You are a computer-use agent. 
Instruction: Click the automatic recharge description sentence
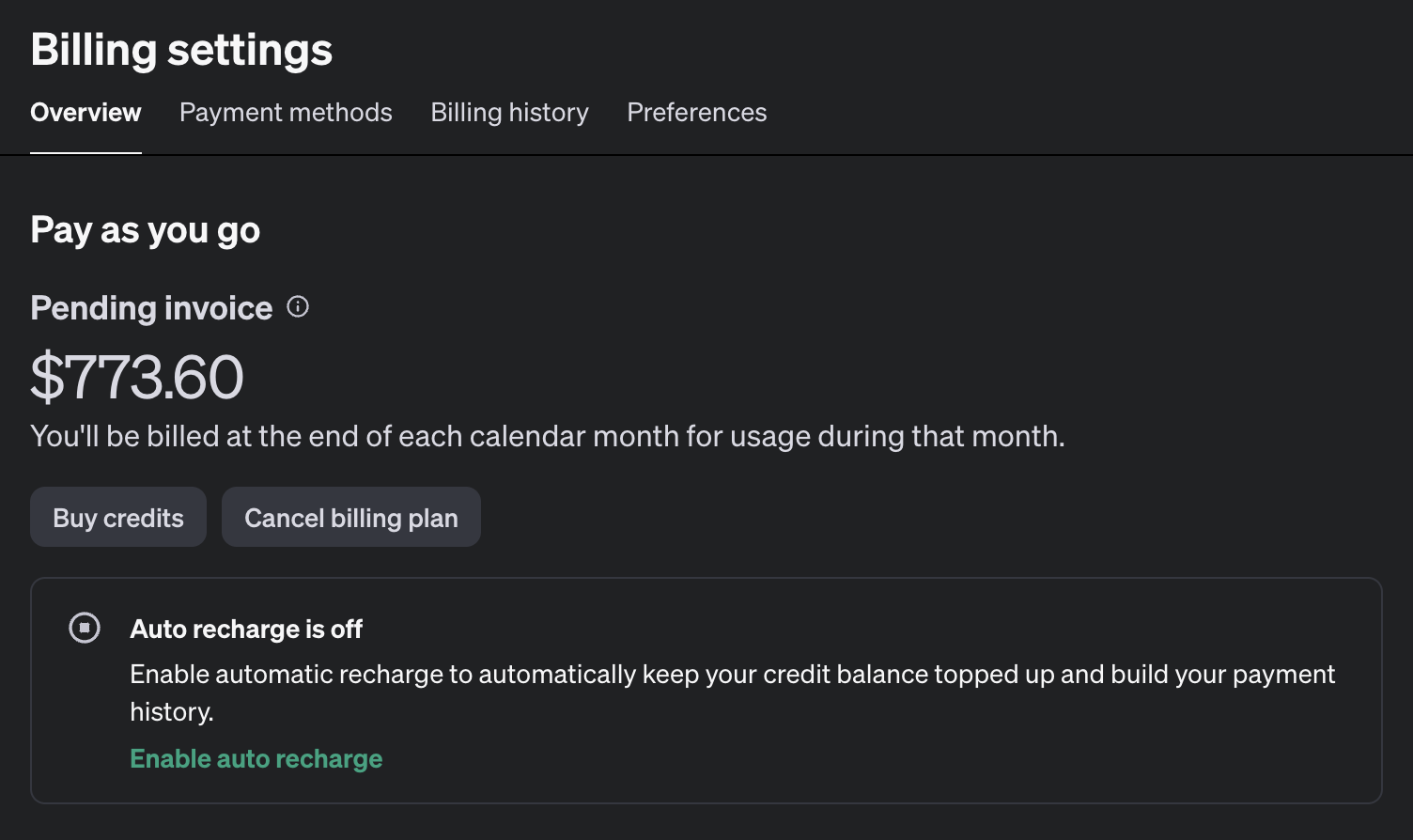tap(732, 675)
